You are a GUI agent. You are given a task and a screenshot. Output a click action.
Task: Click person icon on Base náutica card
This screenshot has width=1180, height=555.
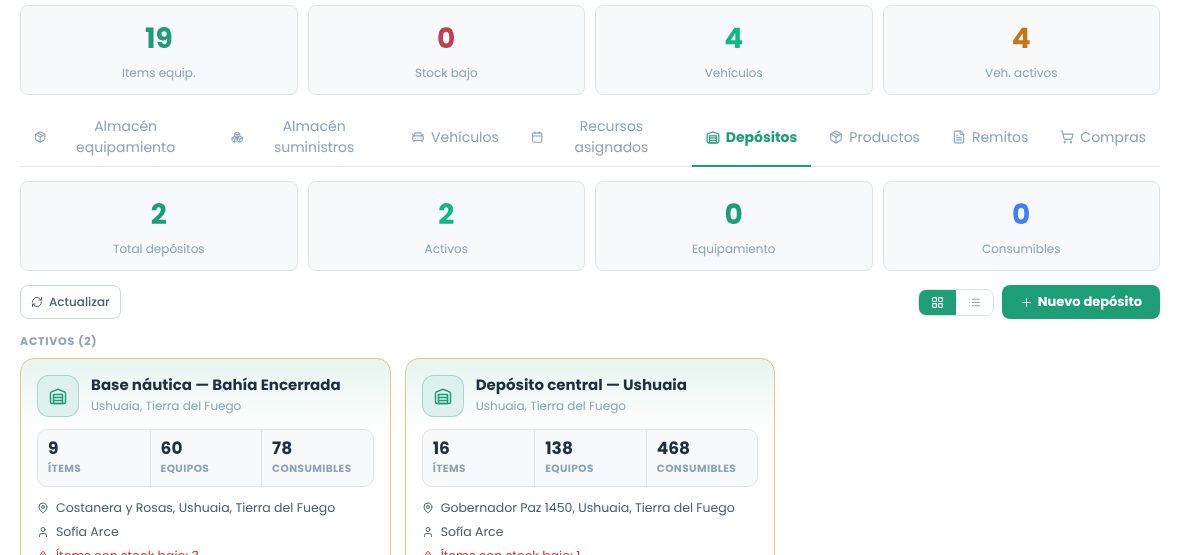(x=43, y=532)
